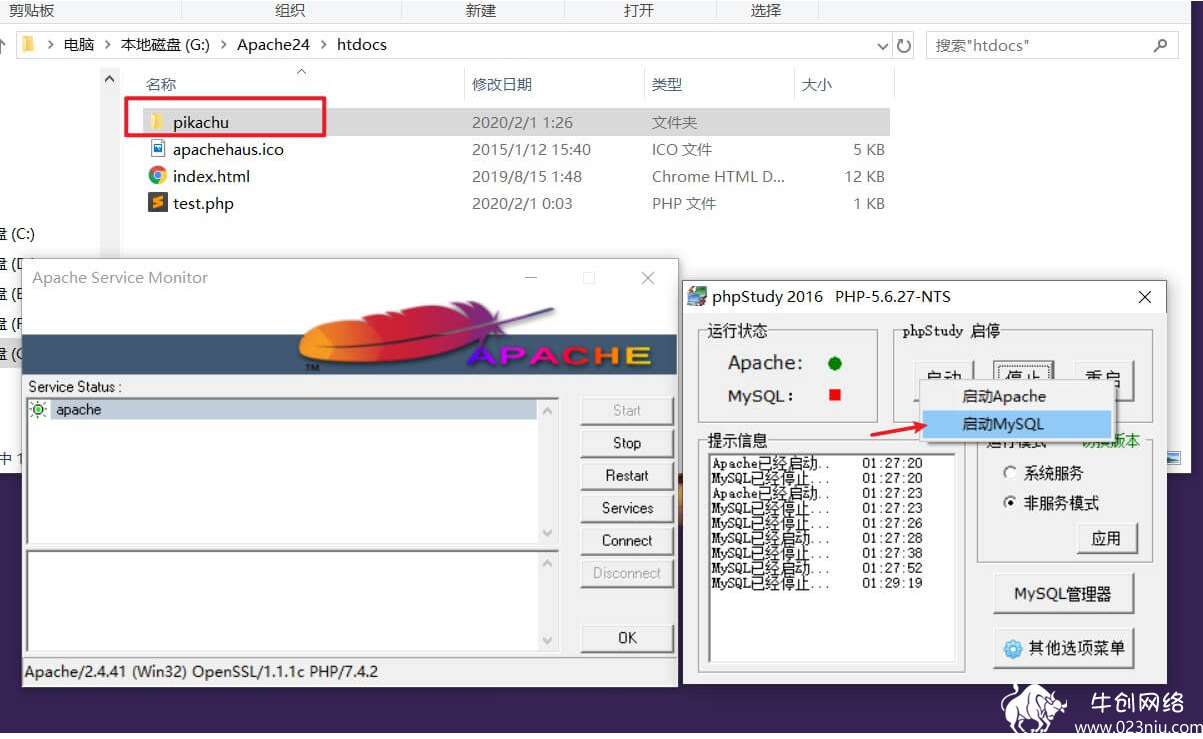Click the apachehaus.ico file icon

[157, 149]
